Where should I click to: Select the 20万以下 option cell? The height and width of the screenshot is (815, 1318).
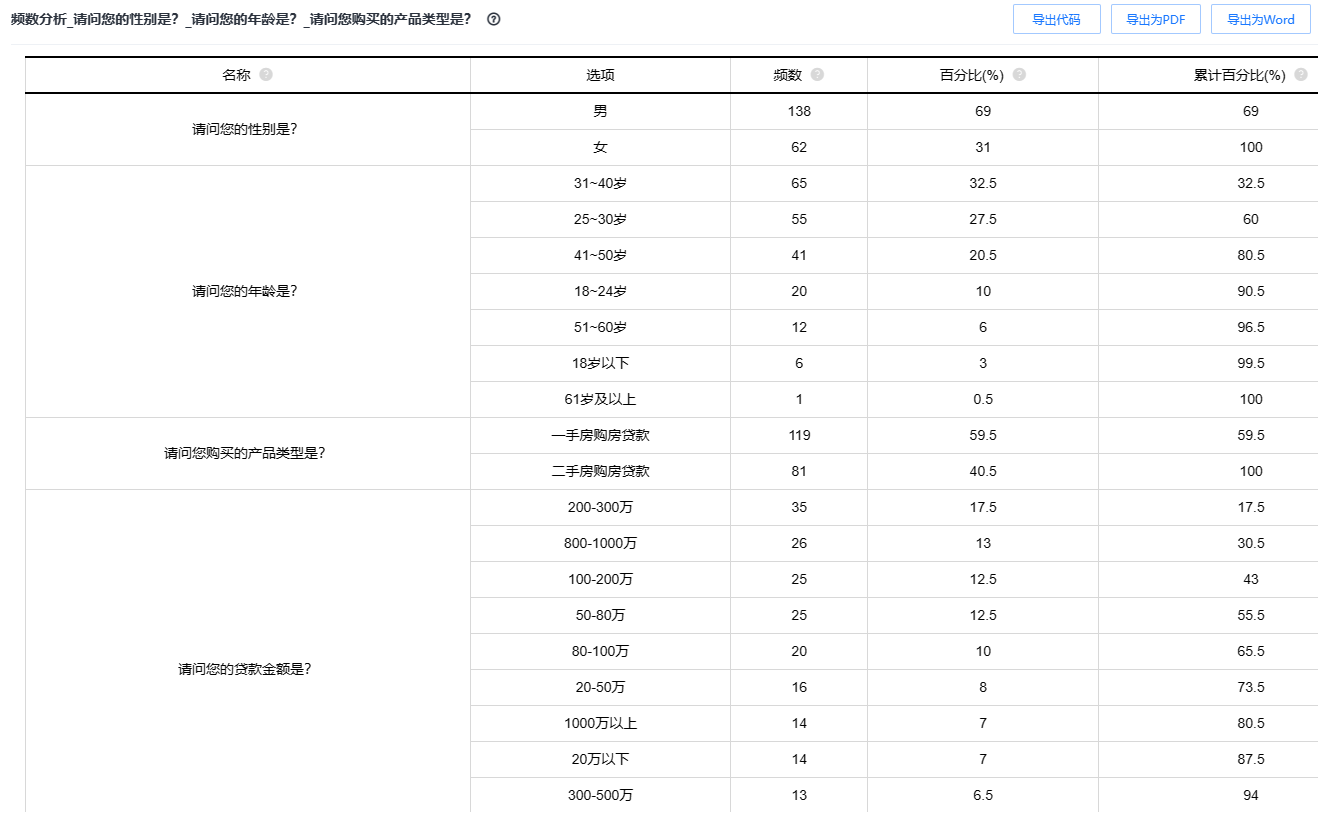(600, 759)
